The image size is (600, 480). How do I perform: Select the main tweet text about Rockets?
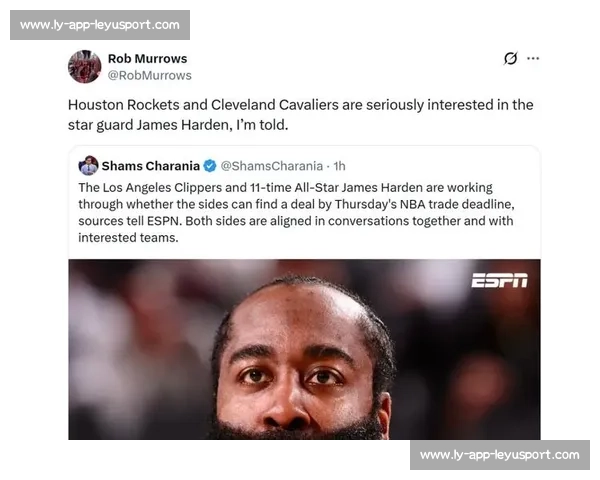point(300,115)
